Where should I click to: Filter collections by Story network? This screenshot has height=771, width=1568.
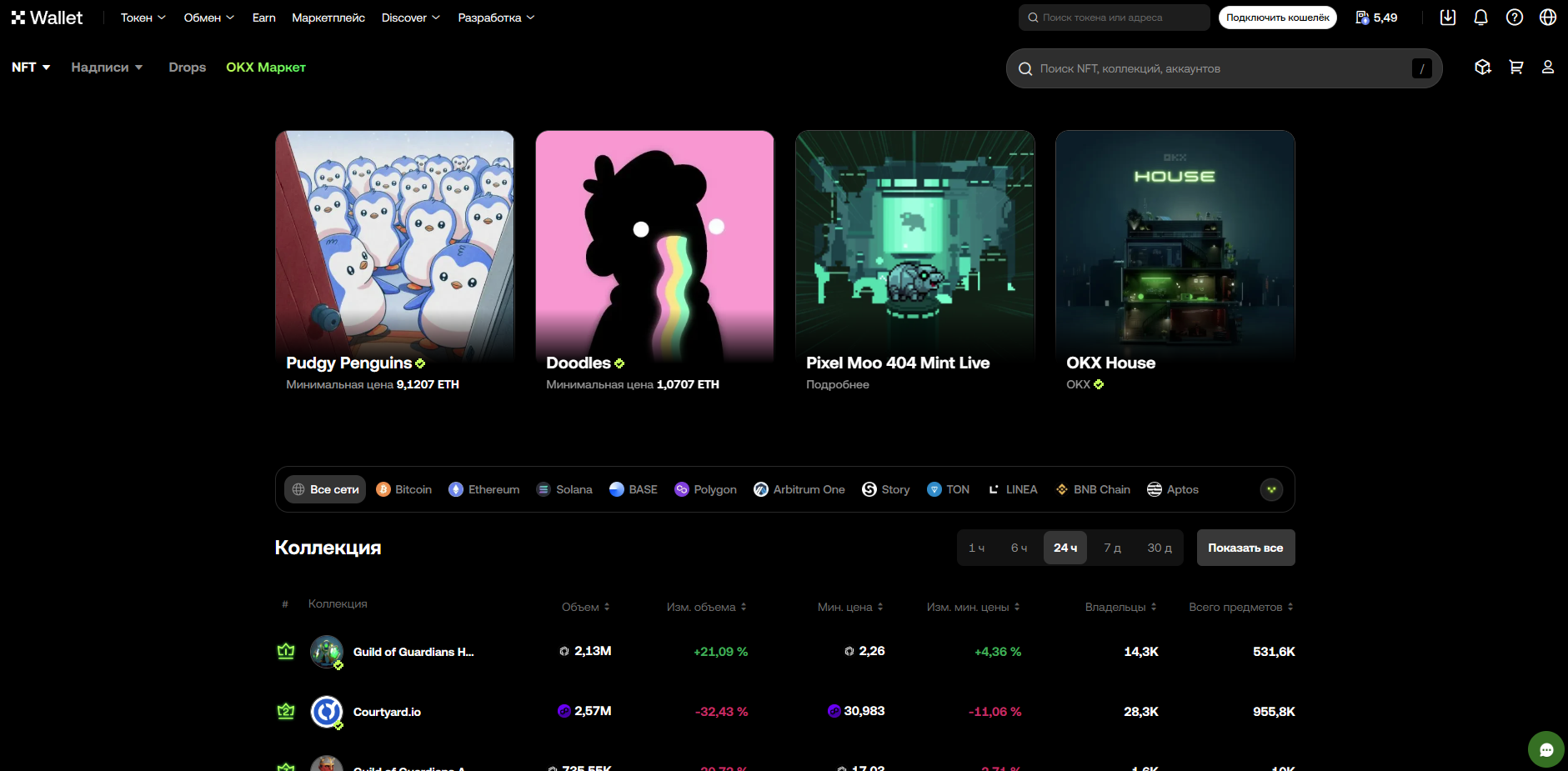[886, 489]
